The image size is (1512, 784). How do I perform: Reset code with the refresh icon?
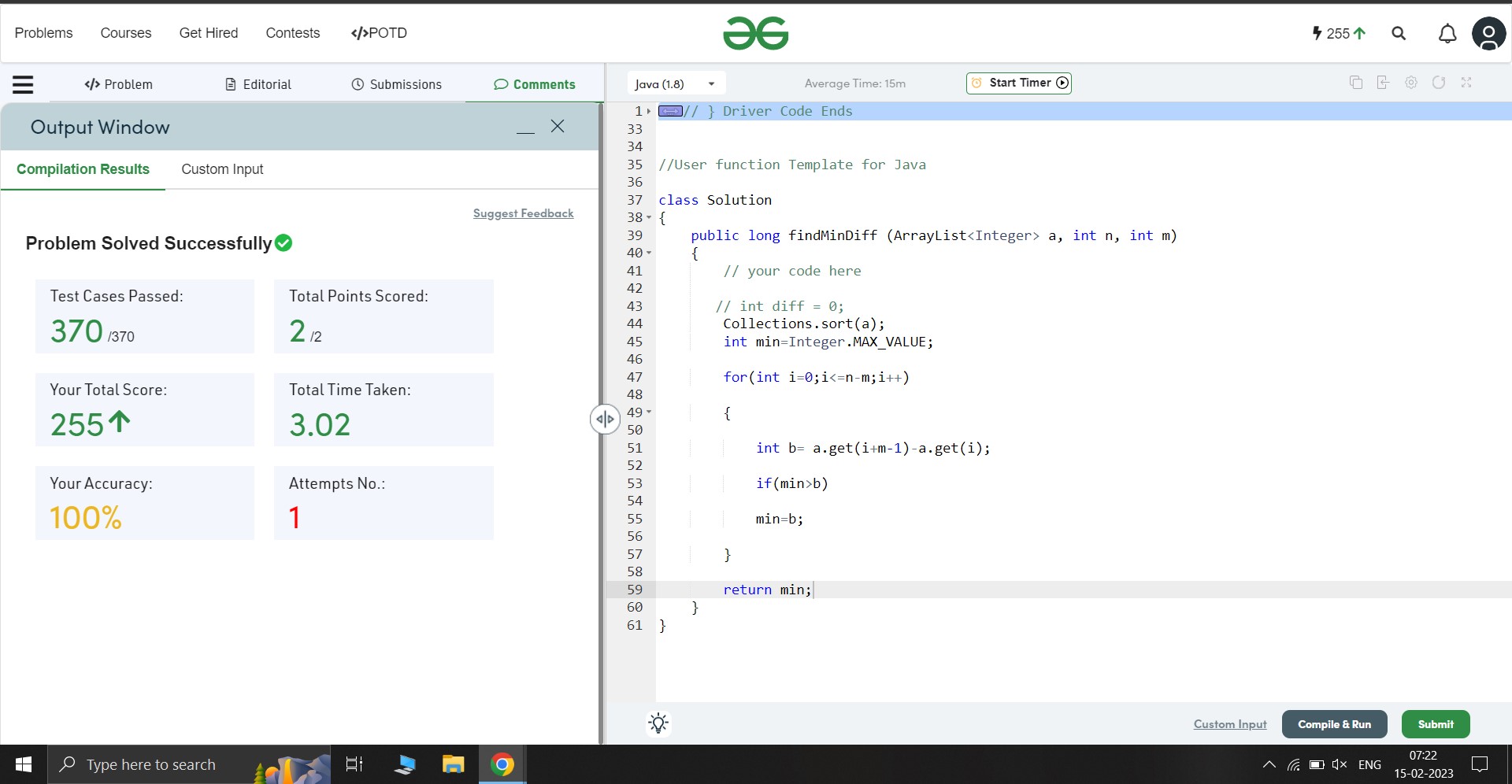pyautogui.click(x=1439, y=83)
